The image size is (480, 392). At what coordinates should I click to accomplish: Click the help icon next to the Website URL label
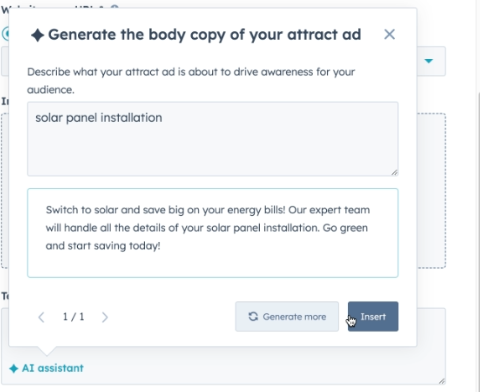tap(114, 7)
